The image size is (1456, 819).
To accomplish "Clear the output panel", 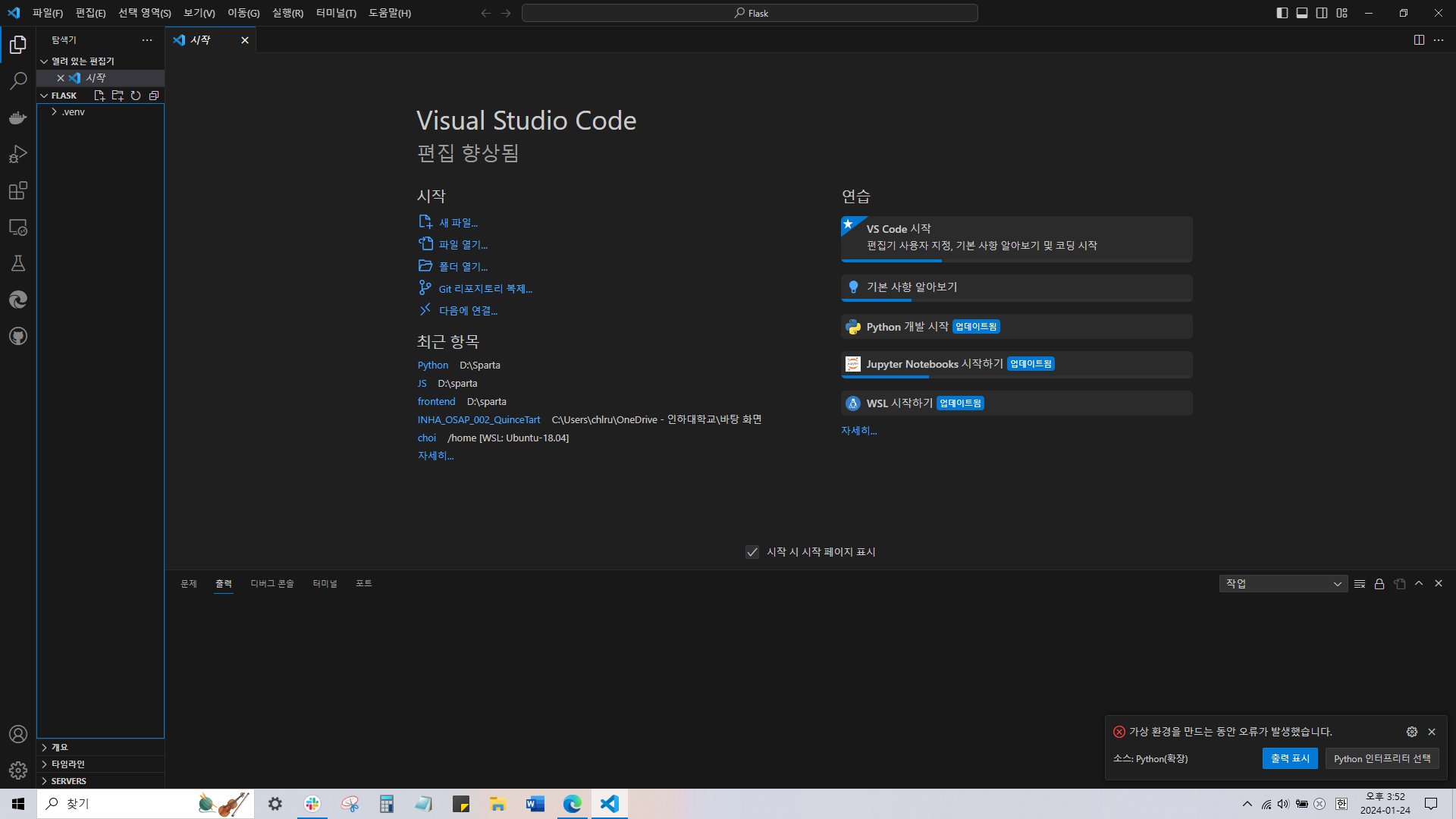I will pyautogui.click(x=1360, y=584).
